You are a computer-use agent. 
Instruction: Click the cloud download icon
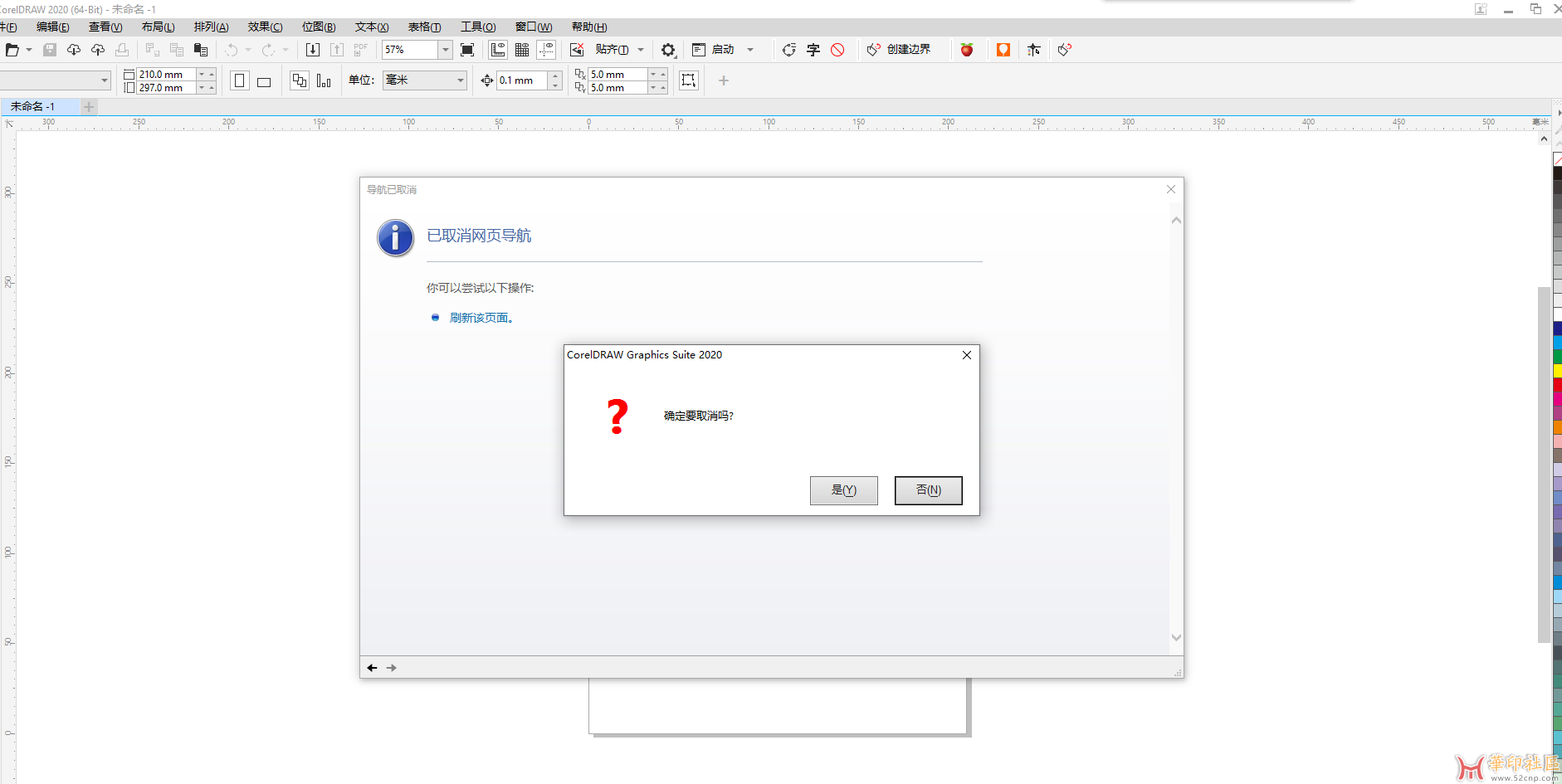click(74, 50)
